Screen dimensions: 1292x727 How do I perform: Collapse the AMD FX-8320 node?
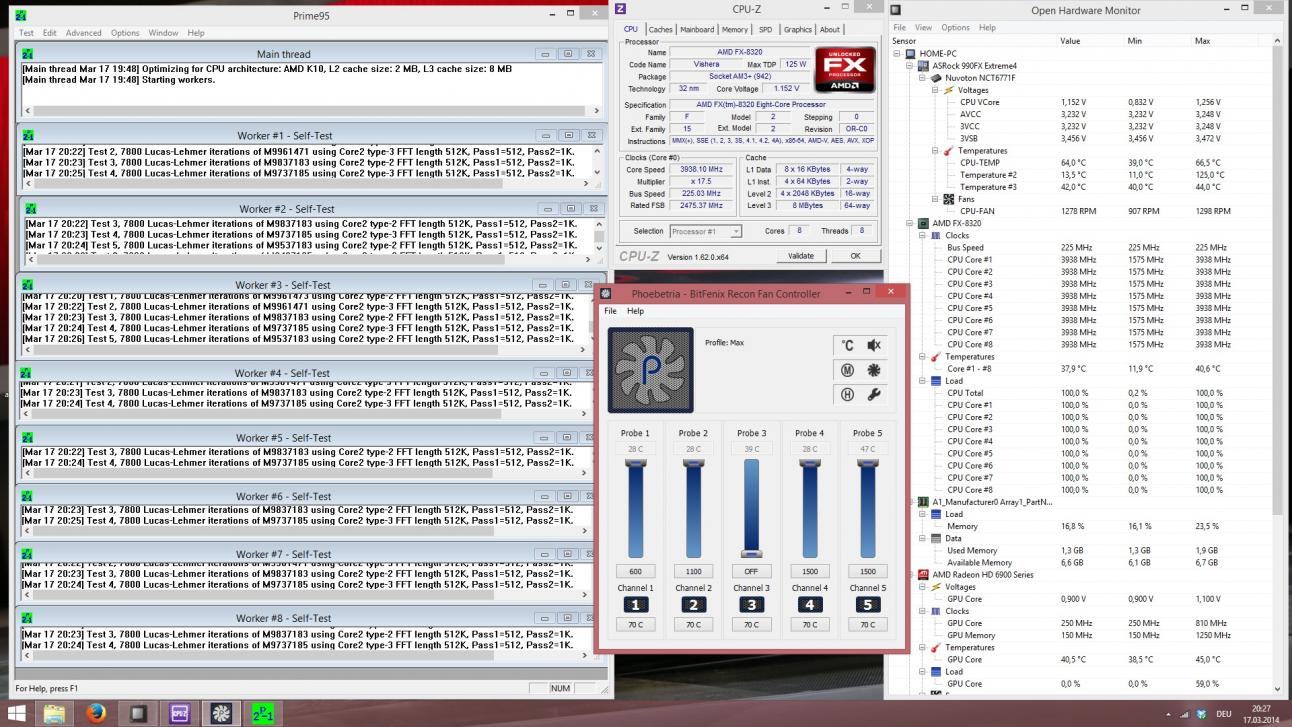(x=911, y=223)
